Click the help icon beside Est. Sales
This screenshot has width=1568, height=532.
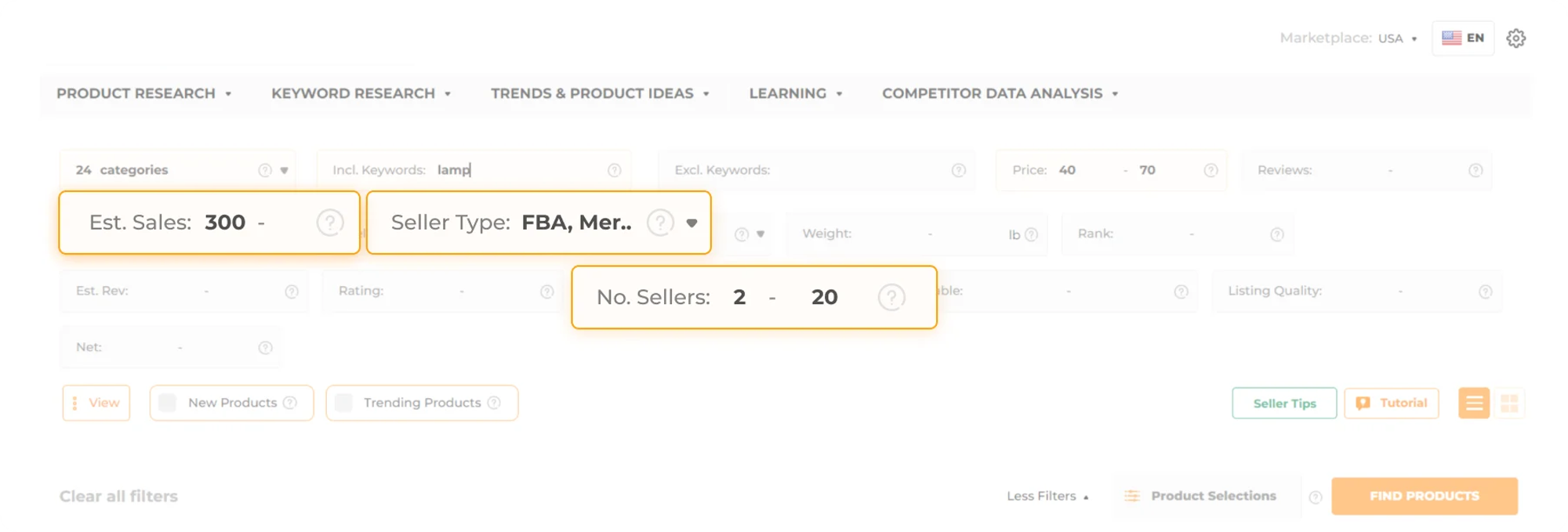pyautogui.click(x=330, y=223)
